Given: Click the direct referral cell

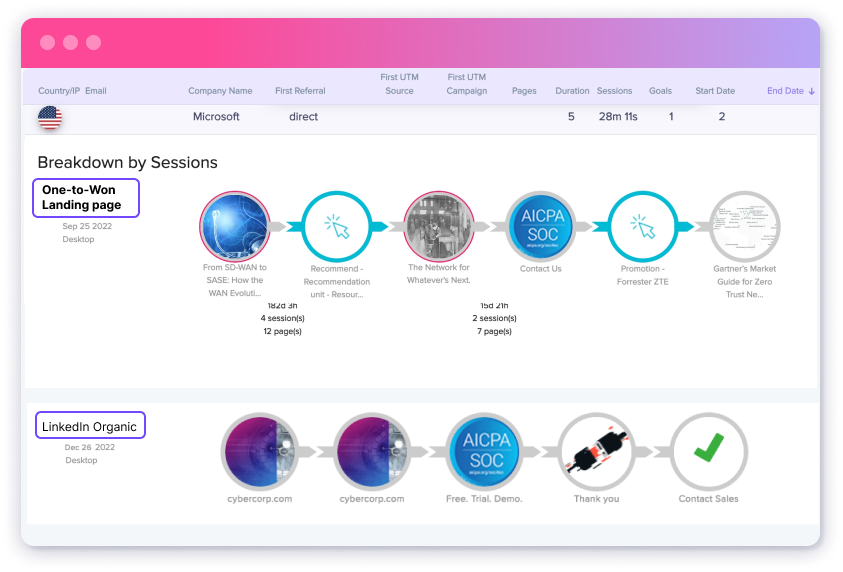Looking at the screenshot, I should coord(303,117).
